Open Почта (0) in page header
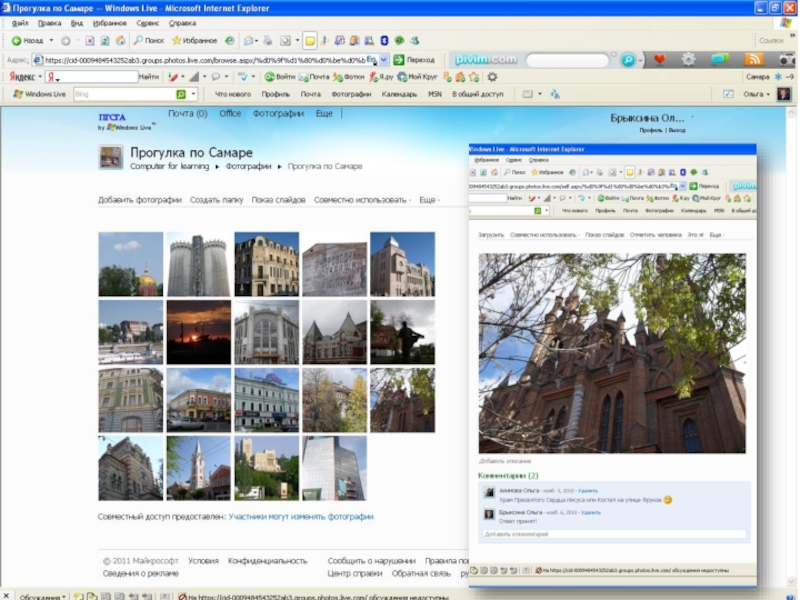 point(188,114)
